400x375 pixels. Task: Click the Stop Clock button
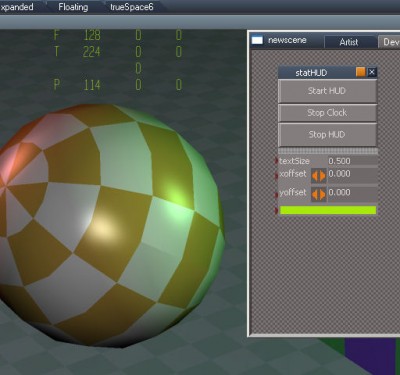pyautogui.click(x=327, y=113)
